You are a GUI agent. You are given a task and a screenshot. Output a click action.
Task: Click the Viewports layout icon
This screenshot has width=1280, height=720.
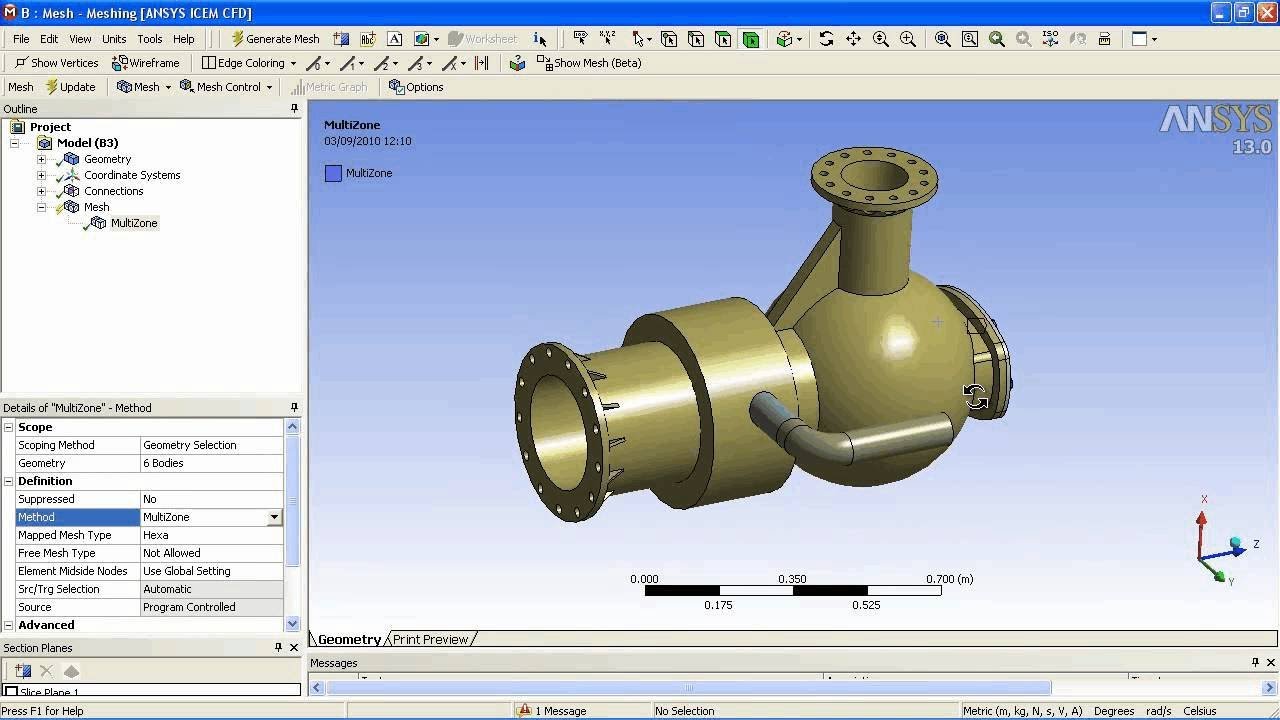[x=1139, y=39]
